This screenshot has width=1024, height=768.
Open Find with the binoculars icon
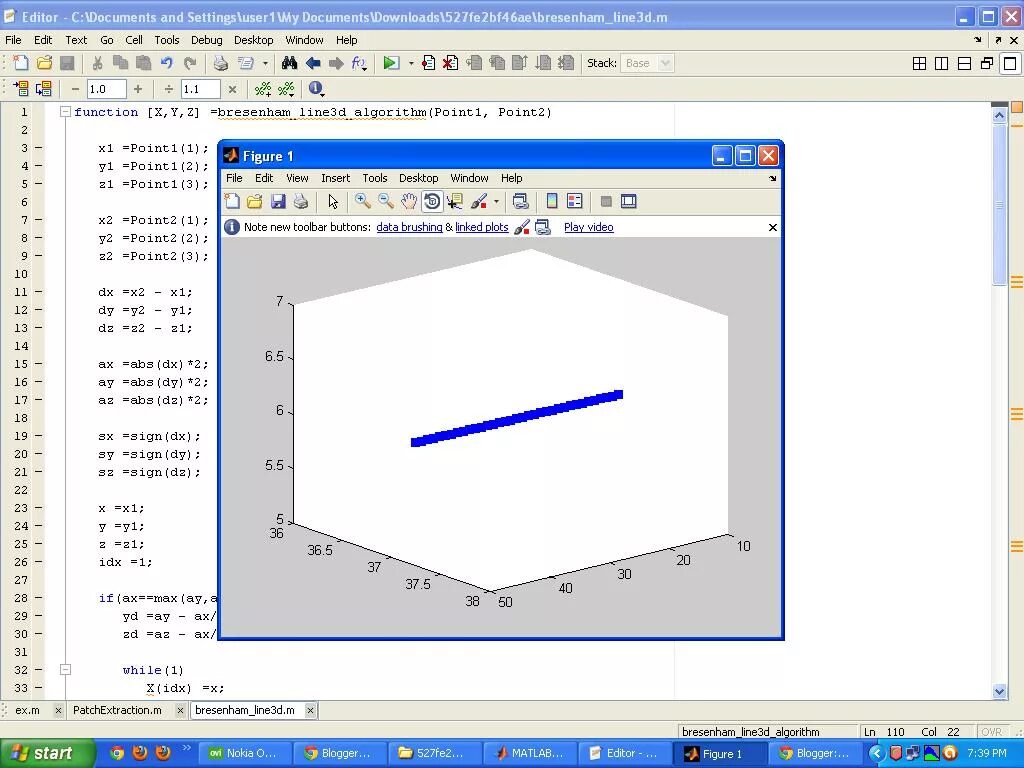[289, 63]
